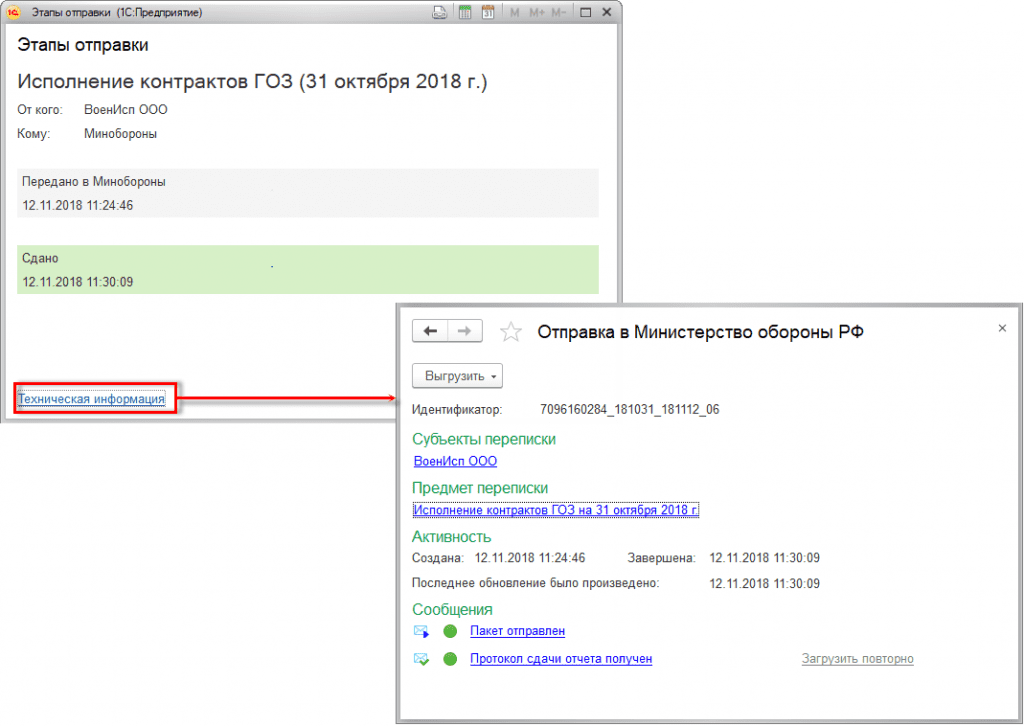Close the Этапы отправки window

click(607, 12)
